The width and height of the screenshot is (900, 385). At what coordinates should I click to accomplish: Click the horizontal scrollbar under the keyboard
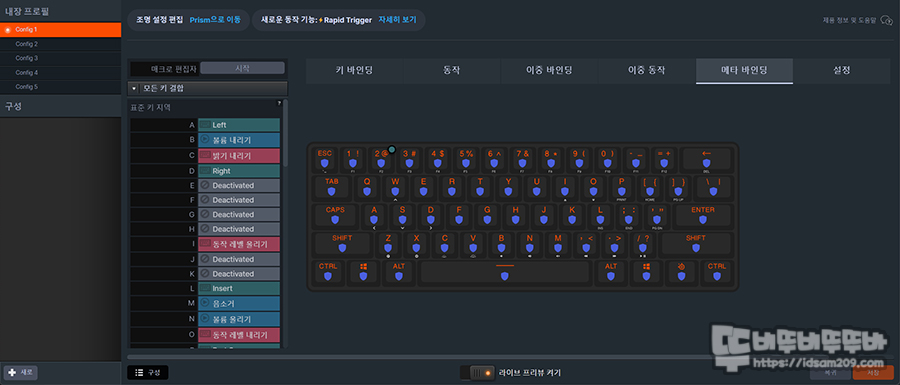pyautogui.click(x=478, y=357)
